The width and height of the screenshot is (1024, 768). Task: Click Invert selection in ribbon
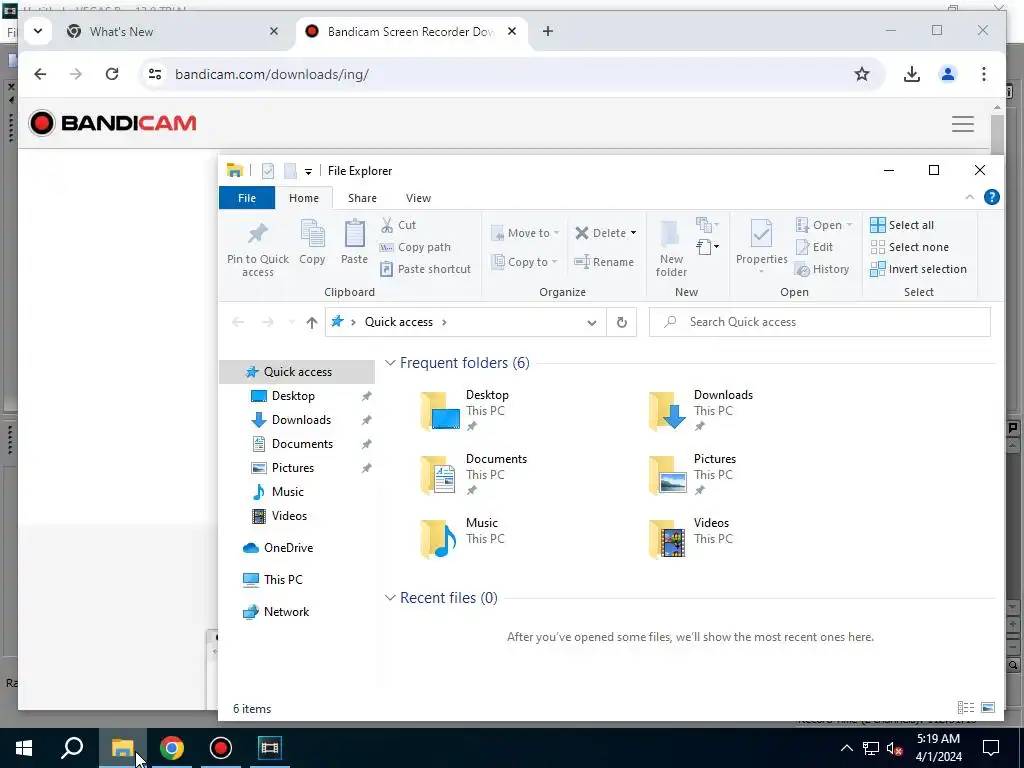click(x=918, y=269)
